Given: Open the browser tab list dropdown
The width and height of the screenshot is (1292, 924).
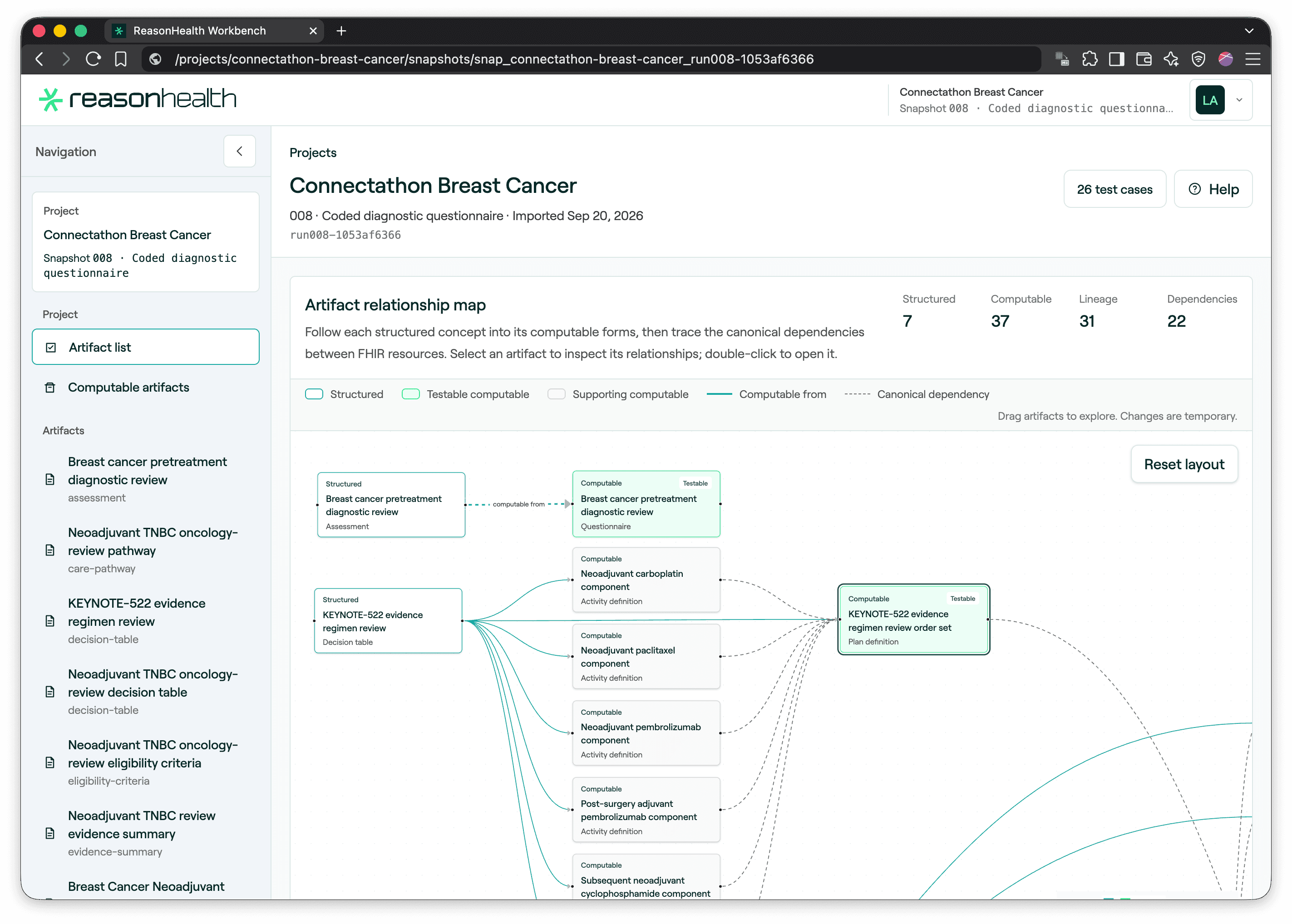Looking at the screenshot, I should 1249,31.
